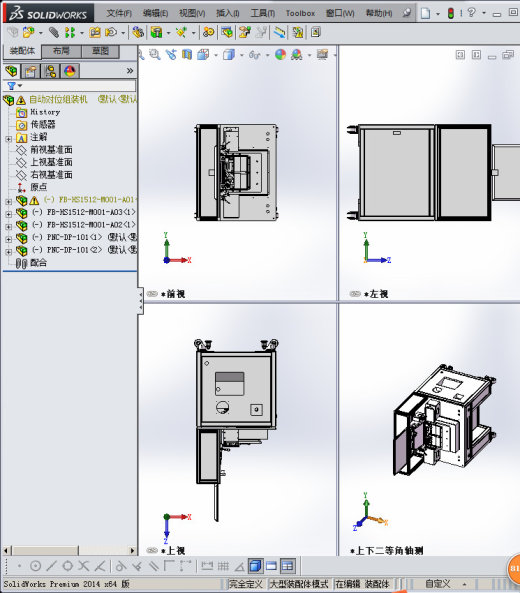Expand the FB-HS1512-M001-A03<1> component
Image resolution: width=520 pixels, height=593 pixels.
pyautogui.click(x=8, y=214)
